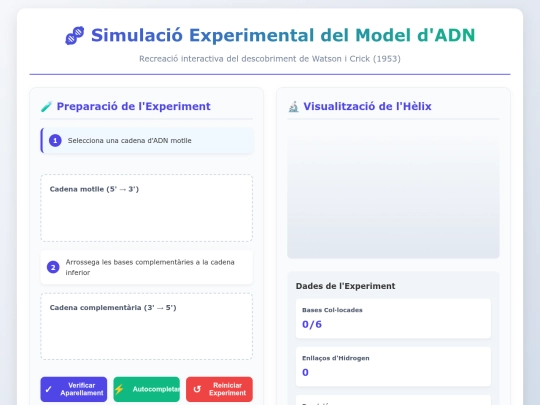Viewport: 540px width, 405px height.
Task: Click the 'Enllaços d'Hidrogen' label
Action: click(x=336, y=358)
